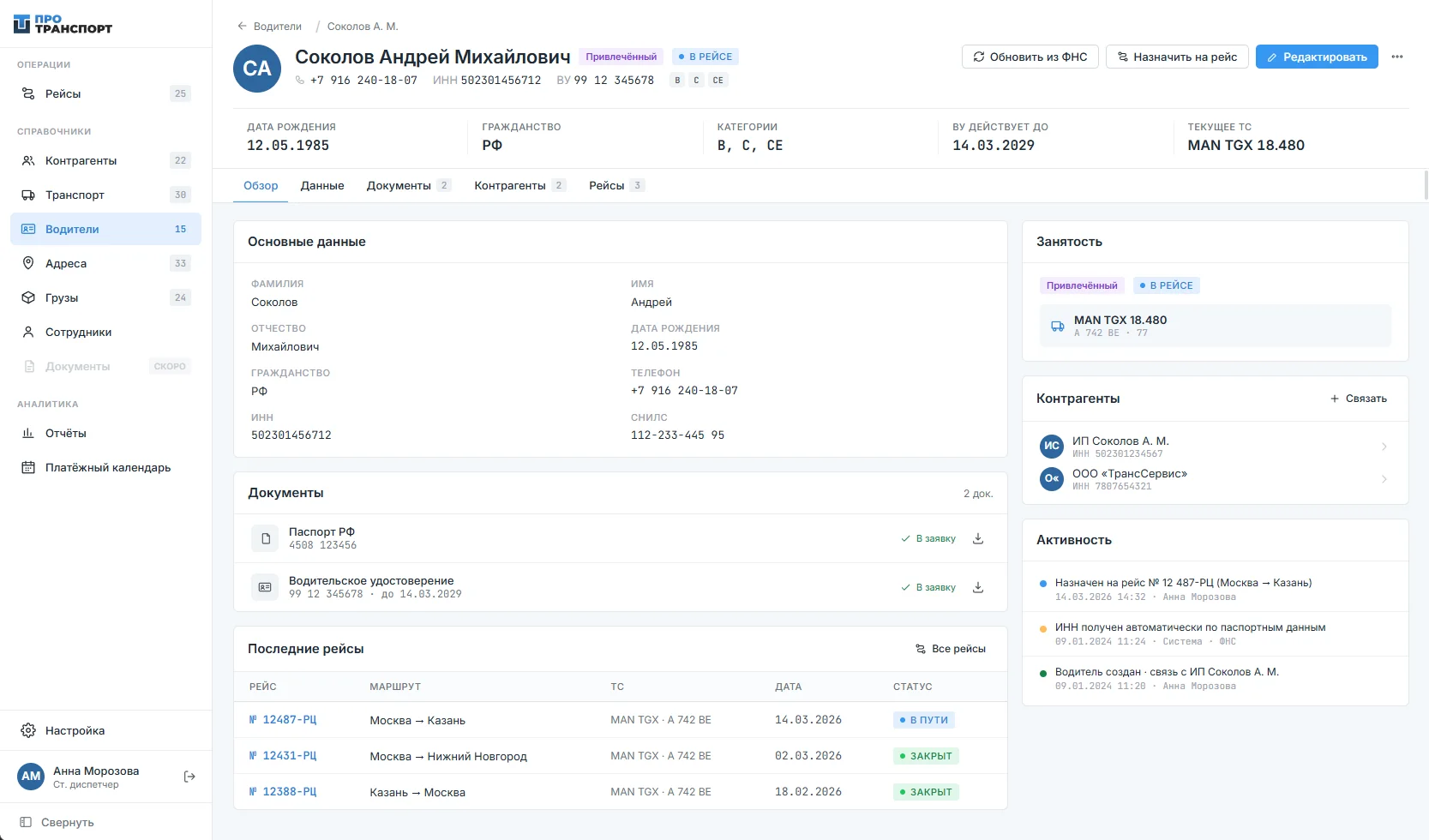Click the phone icon near +7 916 number
This screenshot has width=1429, height=840.
point(300,81)
